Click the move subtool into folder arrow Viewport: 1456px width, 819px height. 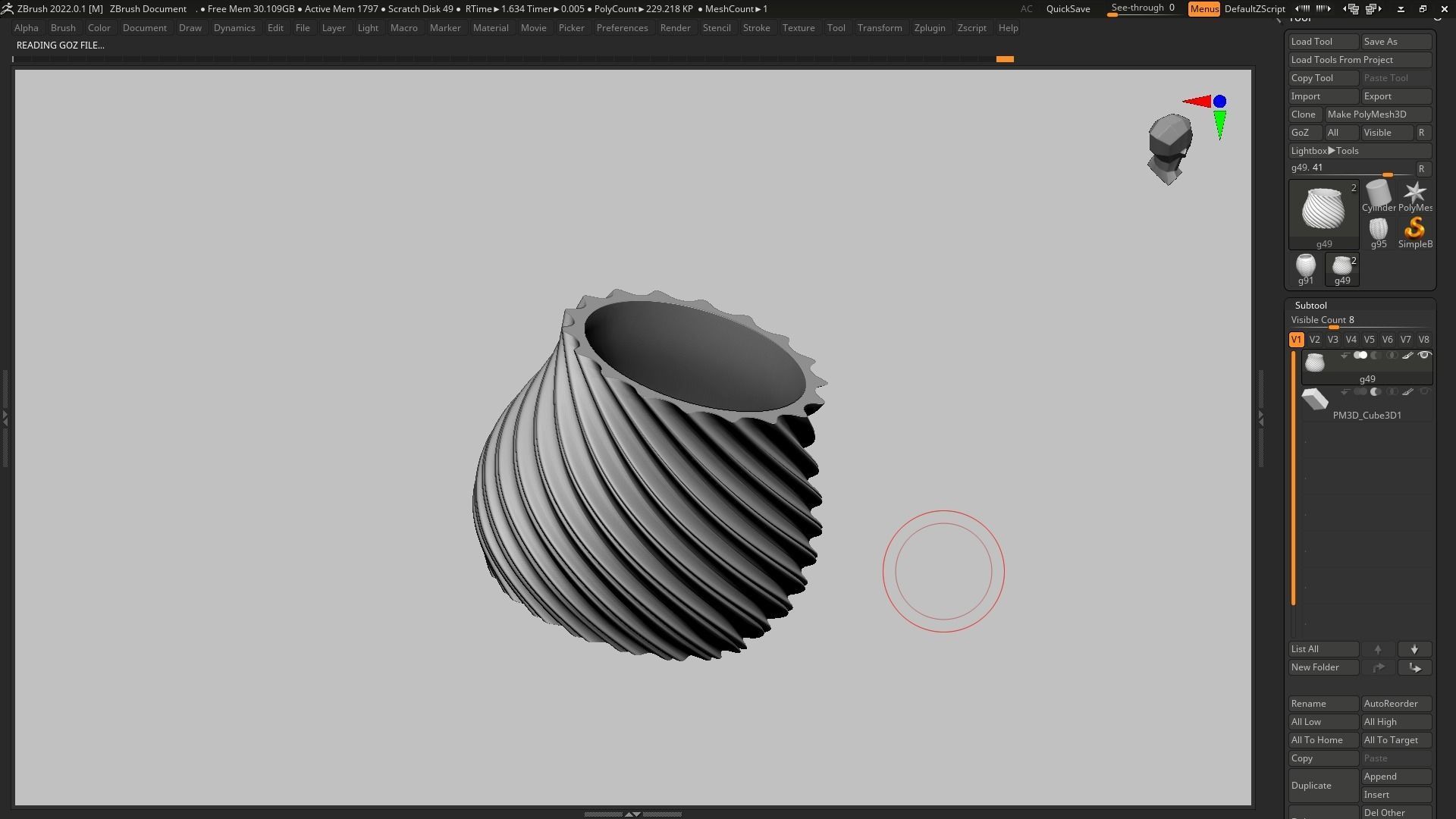coord(1414,667)
